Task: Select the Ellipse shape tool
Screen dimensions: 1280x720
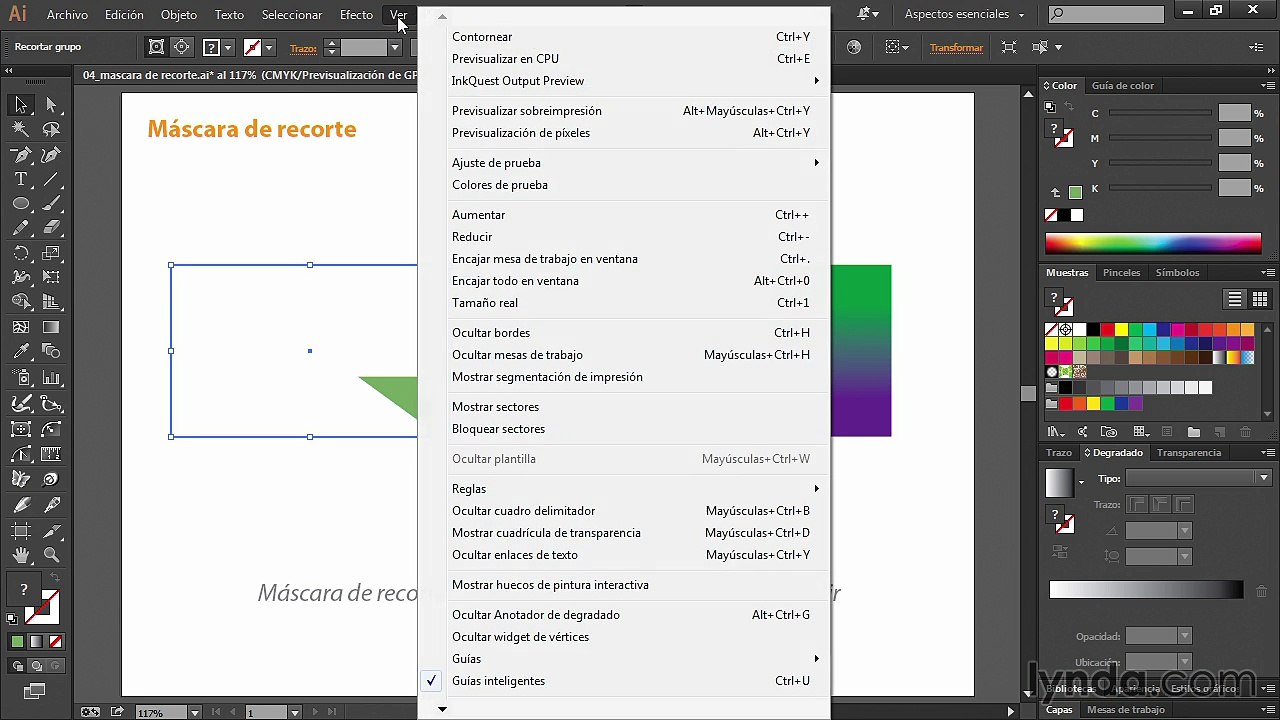Action: 21,204
